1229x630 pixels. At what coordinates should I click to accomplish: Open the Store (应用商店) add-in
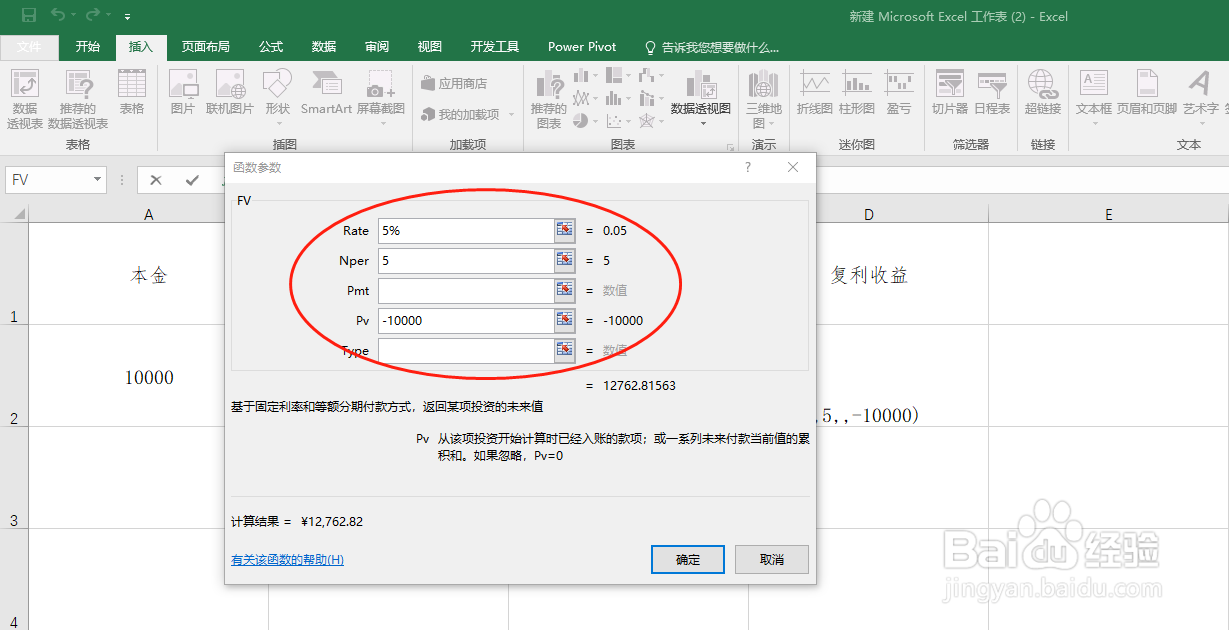(454, 84)
